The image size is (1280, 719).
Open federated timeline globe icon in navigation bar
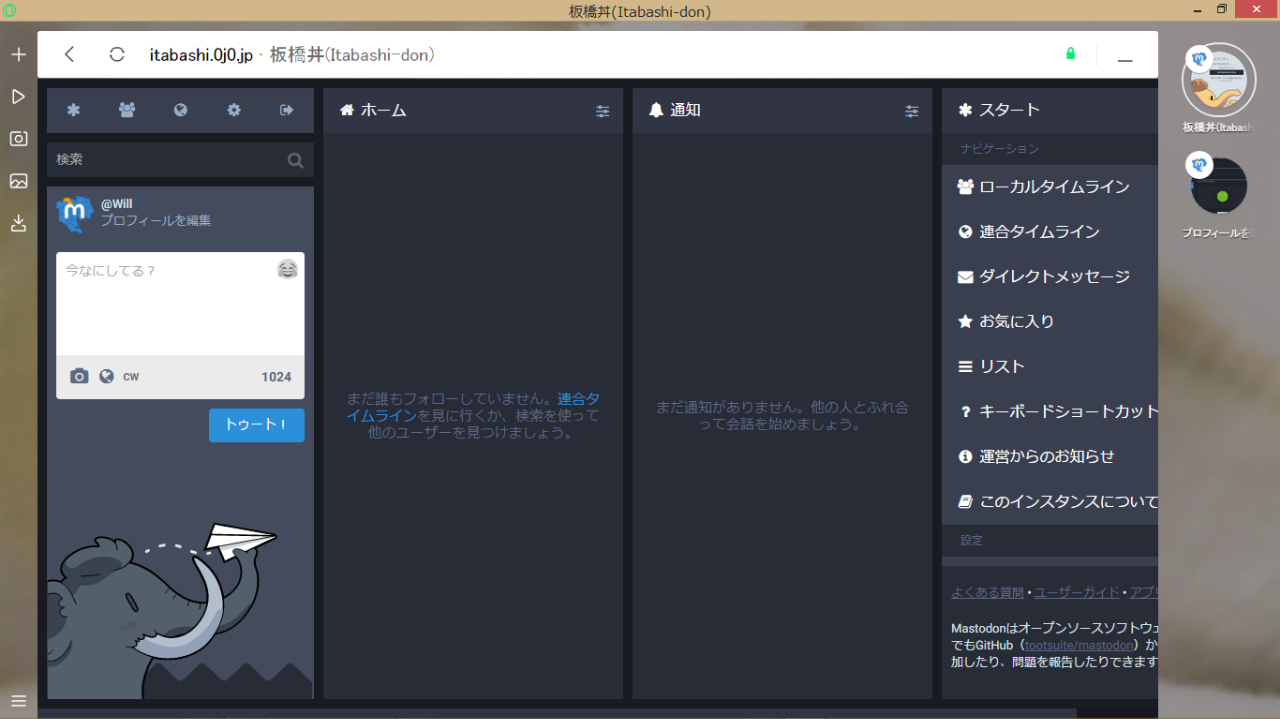tap(180, 110)
